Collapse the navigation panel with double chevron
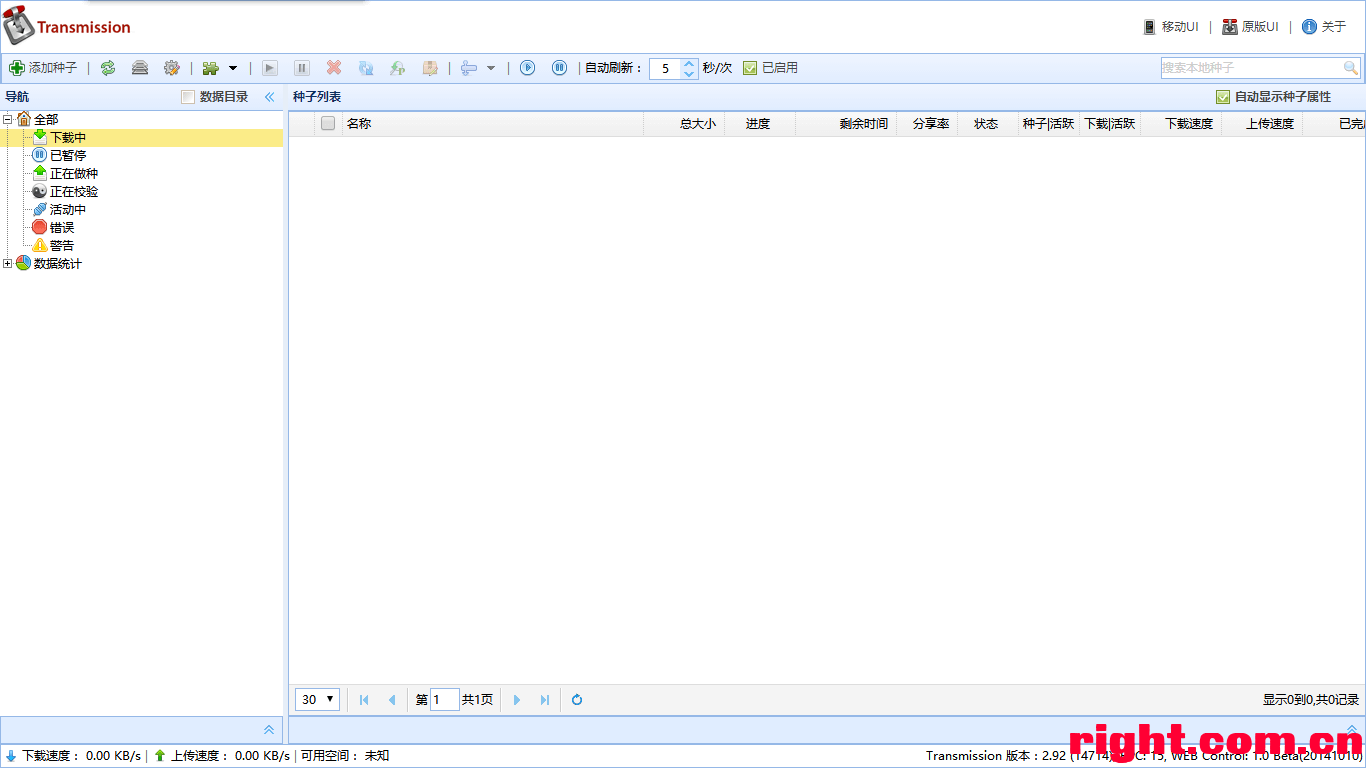This screenshot has height=768, width=1366. coord(269,97)
